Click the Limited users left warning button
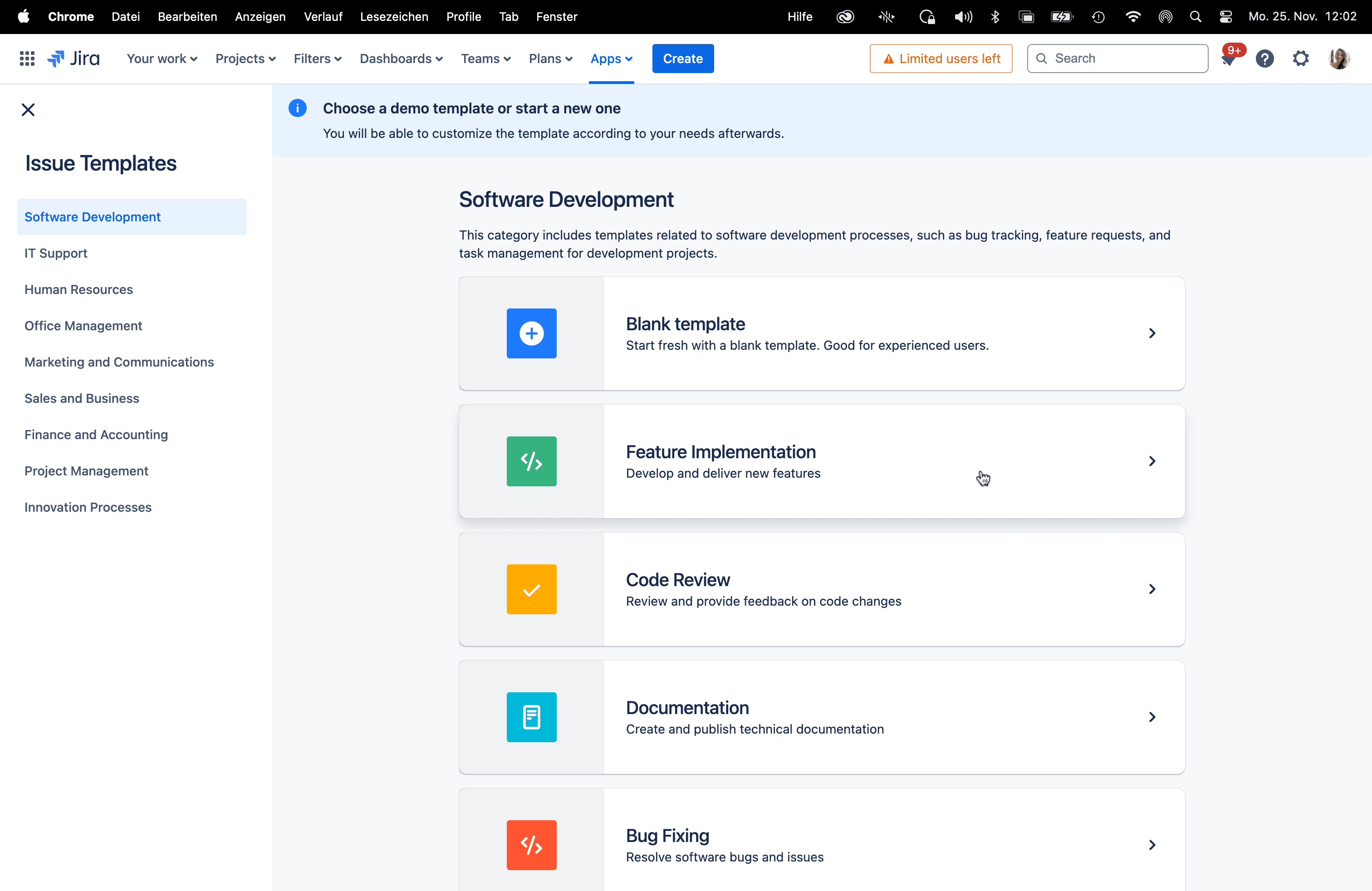Viewport: 1372px width, 891px height. point(941,58)
